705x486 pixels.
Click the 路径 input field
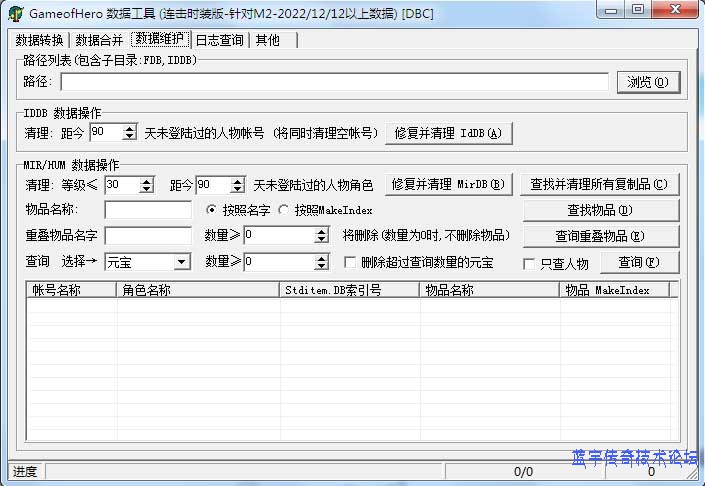(335, 82)
